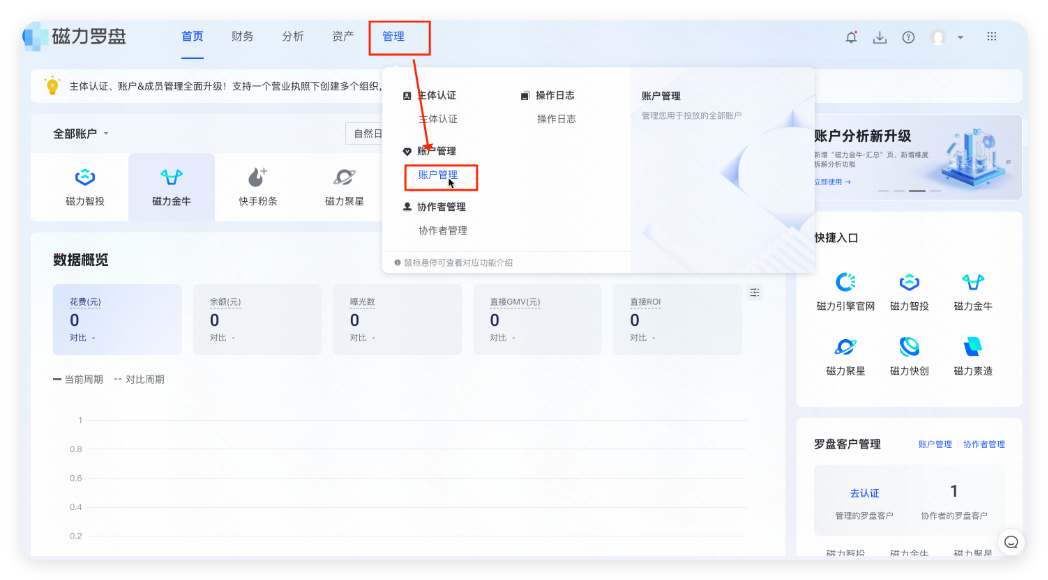This screenshot has width=1048, height=580.
Task: Click the 去认证 link
Action: [x=864, y=493]
